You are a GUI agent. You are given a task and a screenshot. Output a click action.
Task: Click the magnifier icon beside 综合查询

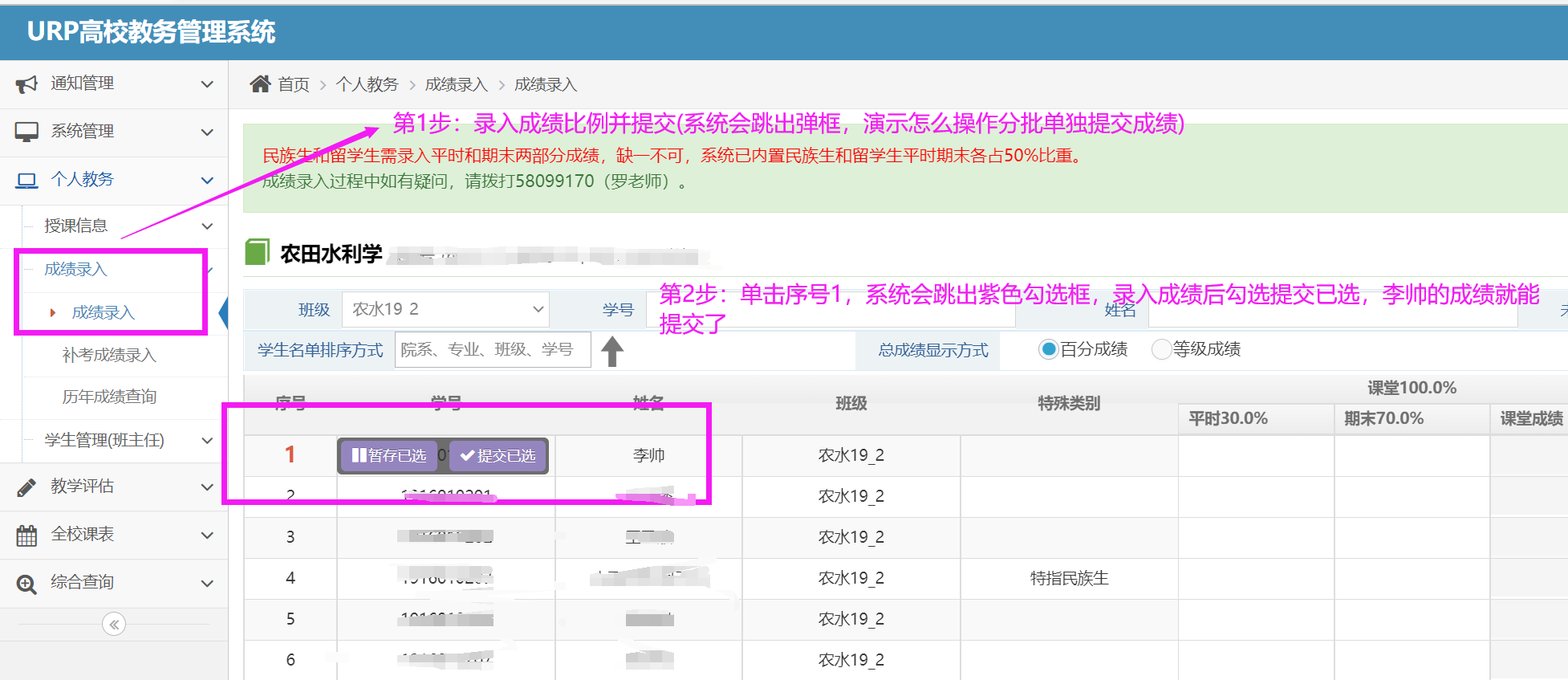click(26, 584)
